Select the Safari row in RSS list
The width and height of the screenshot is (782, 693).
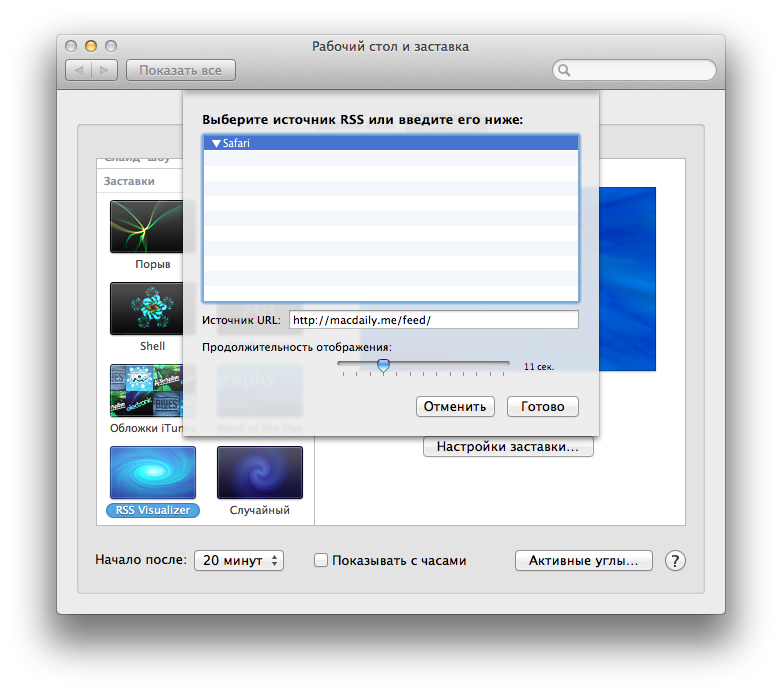click(x=391, y=143)
